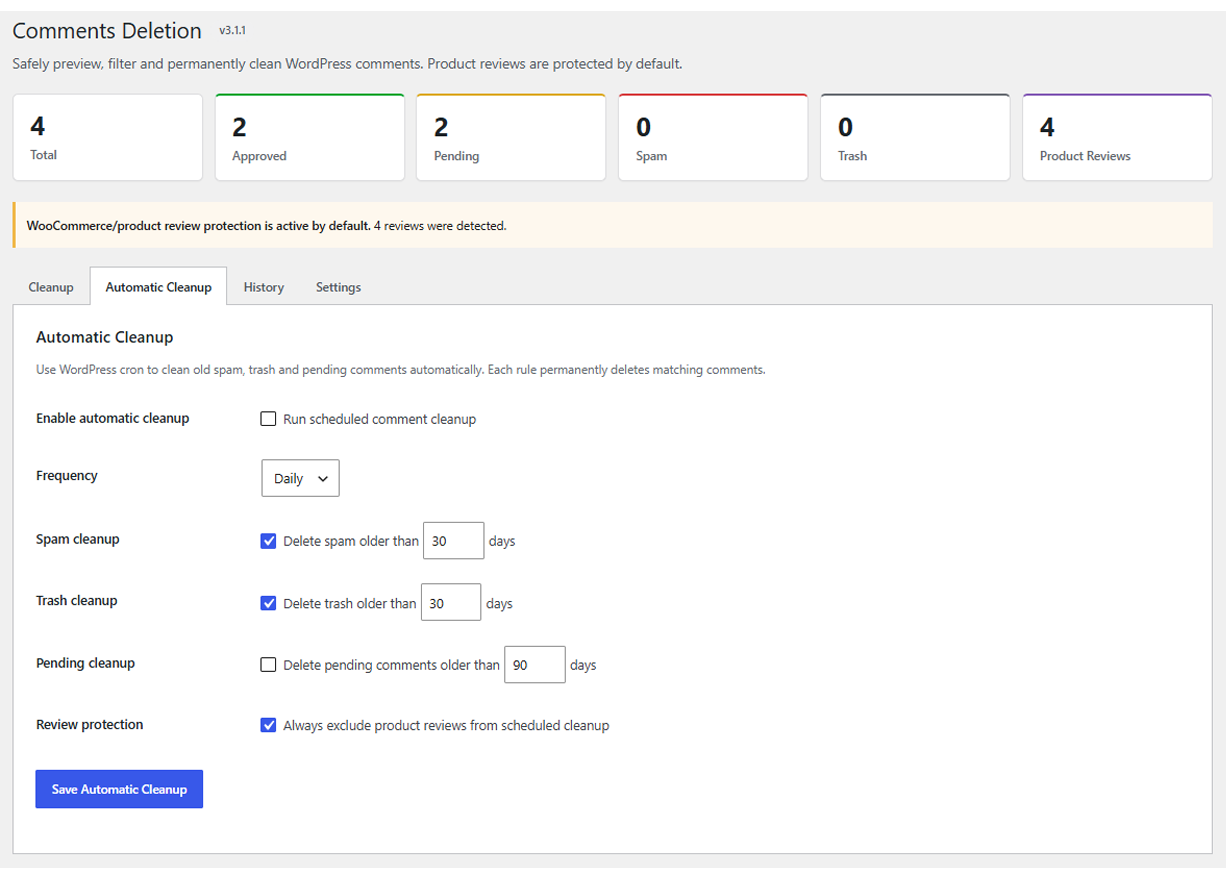Open the Frequency Daily dropdown
1226x883 pixels.
(x=301, y=478)
